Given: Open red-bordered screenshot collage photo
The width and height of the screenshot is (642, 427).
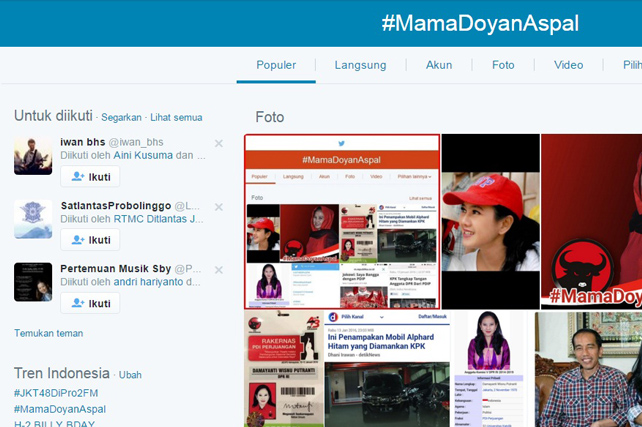Looking at the screenshot, I should click(x=342, y=221).
